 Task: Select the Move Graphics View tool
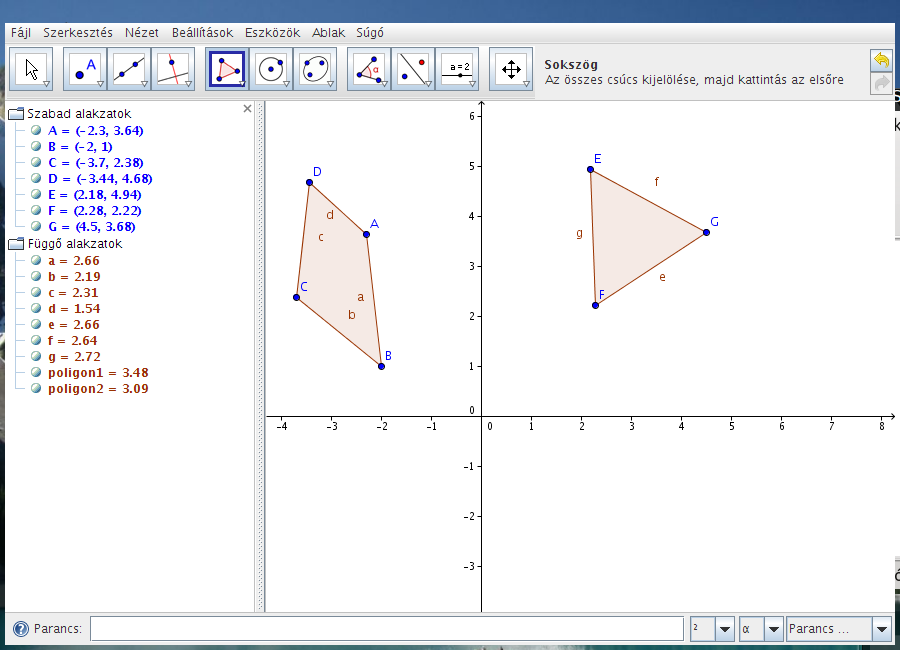511,69
